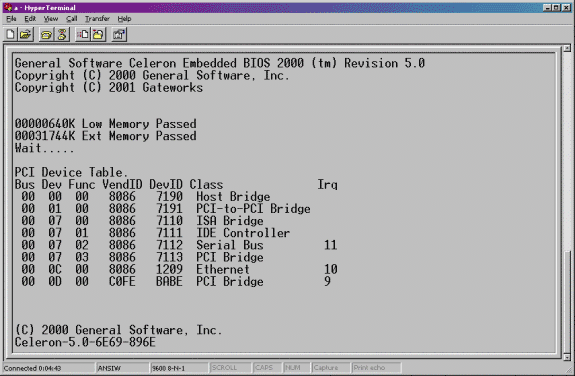Click the Call telephone toolbar icon
Viewport: 575px width, 376px height.
pyautogui.click(x=46, y=34)
